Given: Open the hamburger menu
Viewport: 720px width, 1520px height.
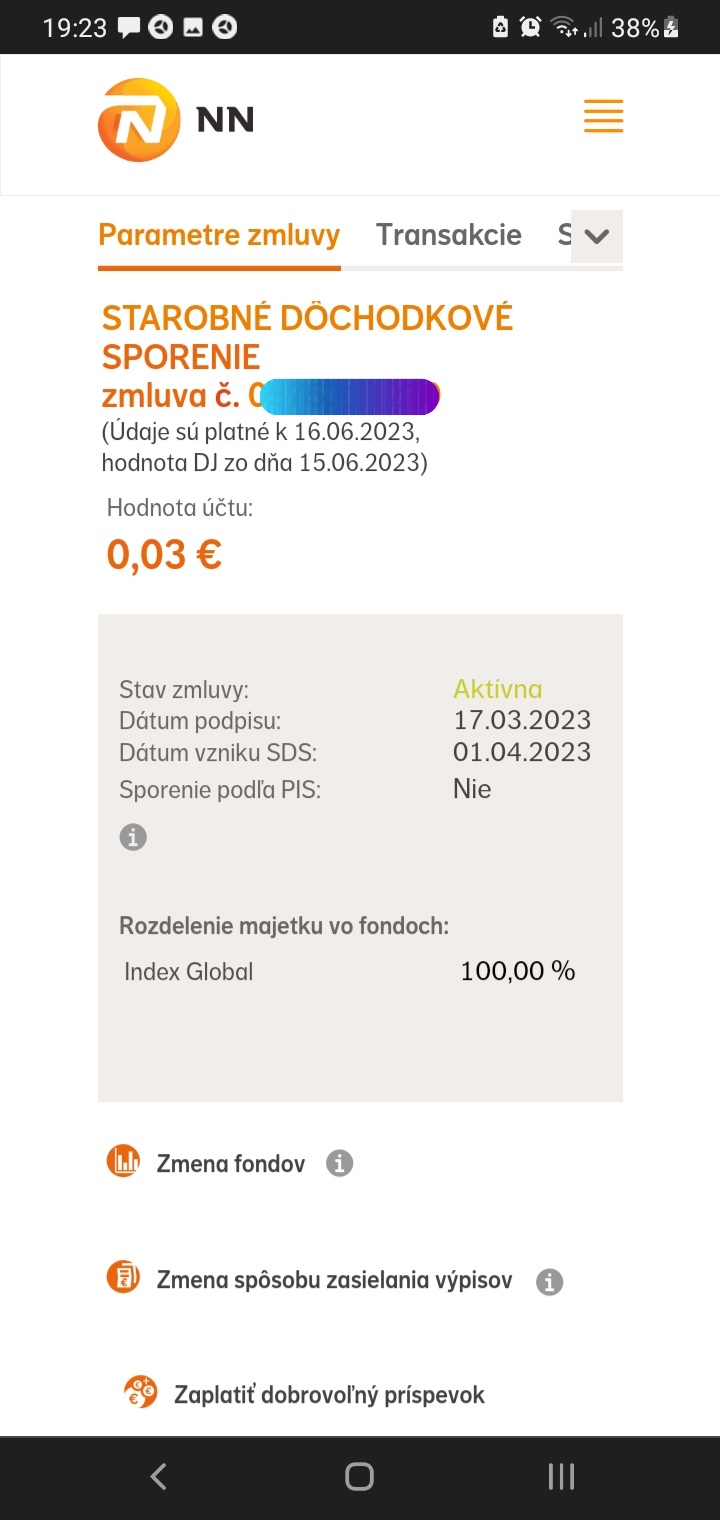Looking at the screenshot, I should point(603,117).
